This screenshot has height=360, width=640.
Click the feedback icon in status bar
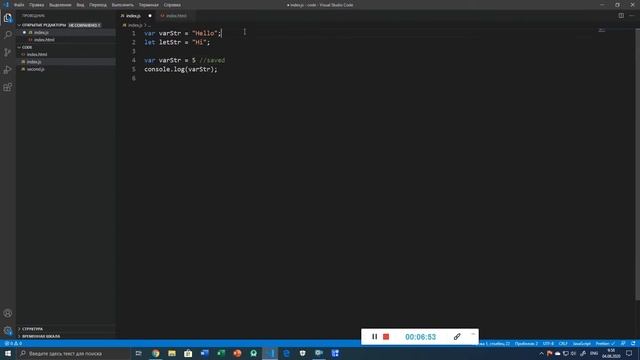click(623, 344)
